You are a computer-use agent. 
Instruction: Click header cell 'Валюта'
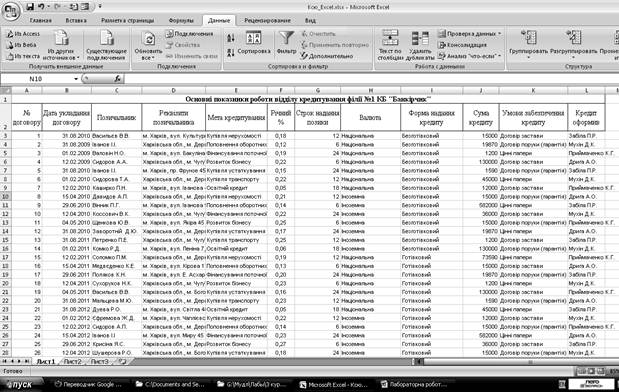click(x=370, y=117)
